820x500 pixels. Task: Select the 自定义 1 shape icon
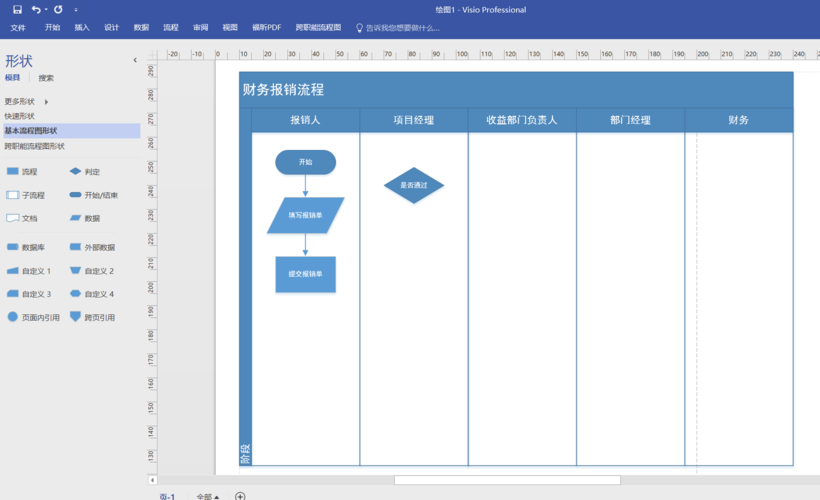click(13, 270)
